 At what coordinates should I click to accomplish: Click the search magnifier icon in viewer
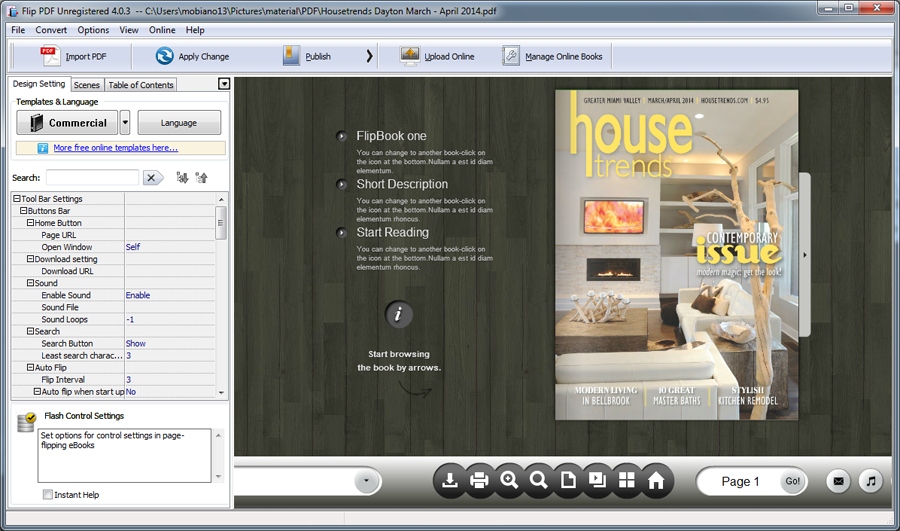(538, 480)
